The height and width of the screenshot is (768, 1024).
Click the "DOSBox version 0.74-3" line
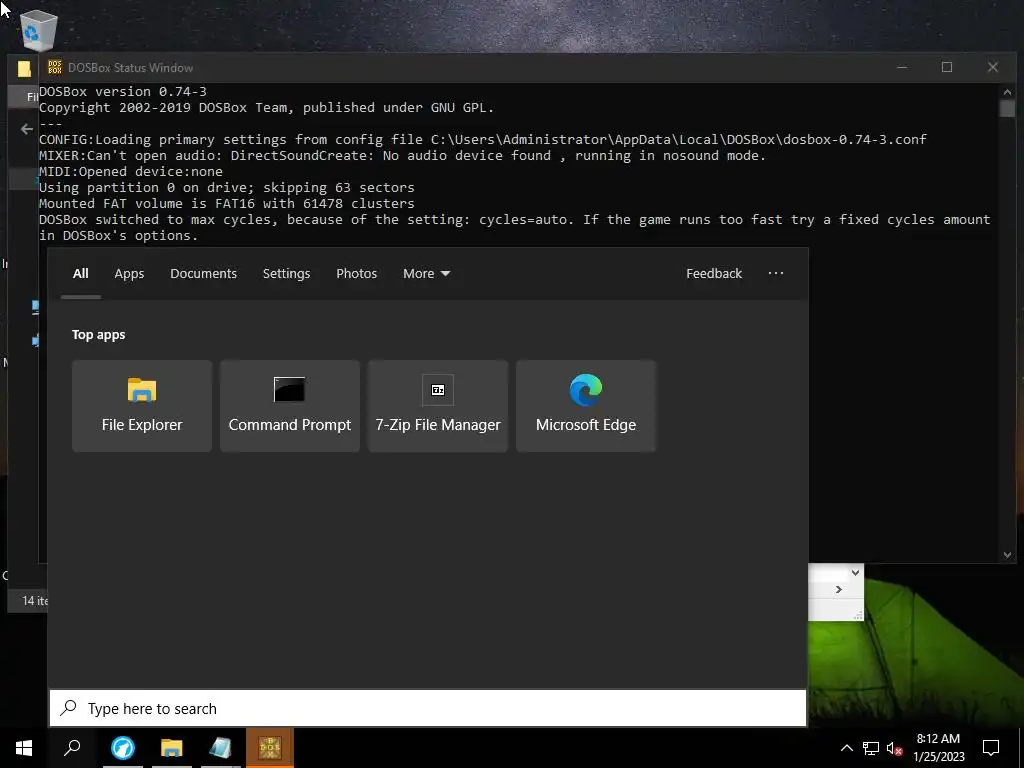123,91
